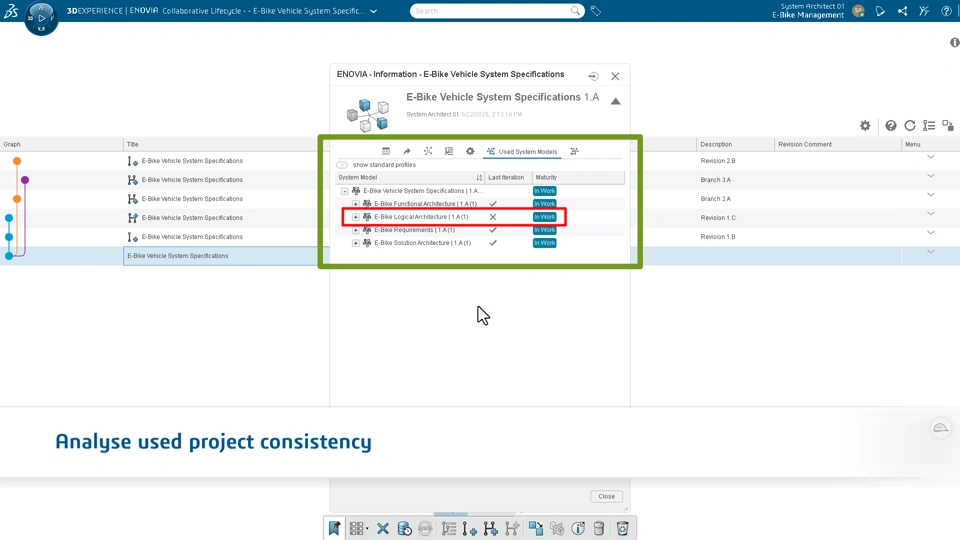Screen dimensions: 960x540
Task: Open notifications bell icon
Action: tap(880, 11)
